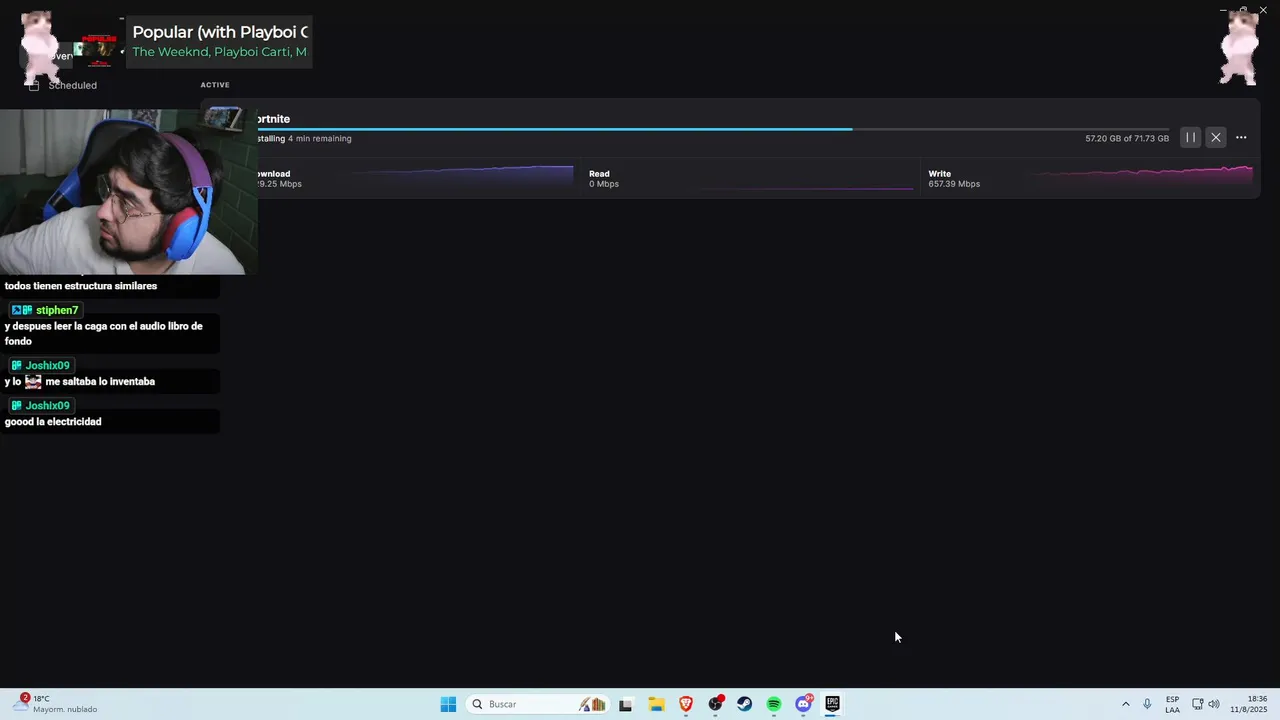Click the streamer webcam overlay
Viewport: 1280px width, 720px height.
click(x=128, y=191)
